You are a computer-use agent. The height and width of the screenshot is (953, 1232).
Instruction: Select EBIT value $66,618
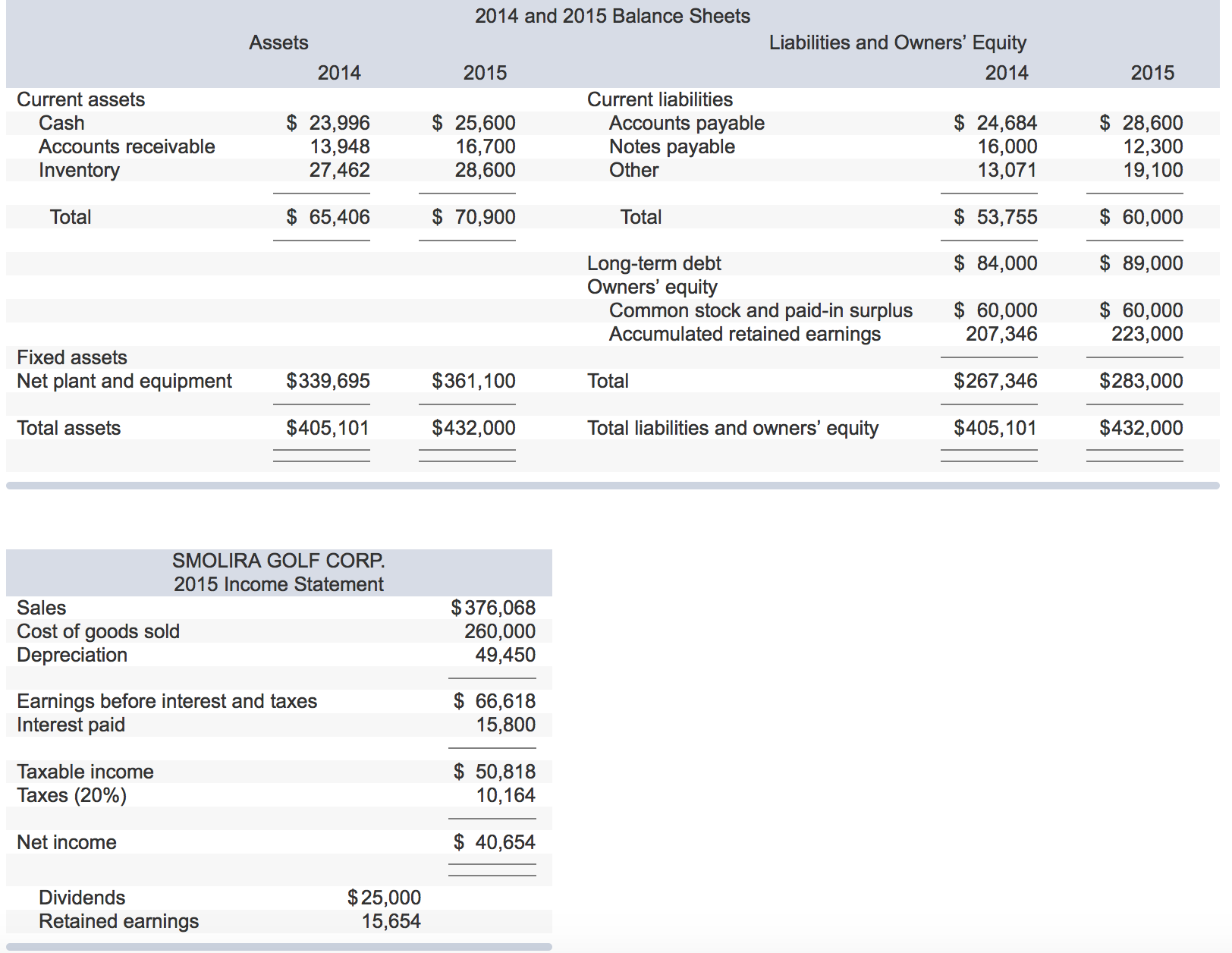(x=495, y=701)
